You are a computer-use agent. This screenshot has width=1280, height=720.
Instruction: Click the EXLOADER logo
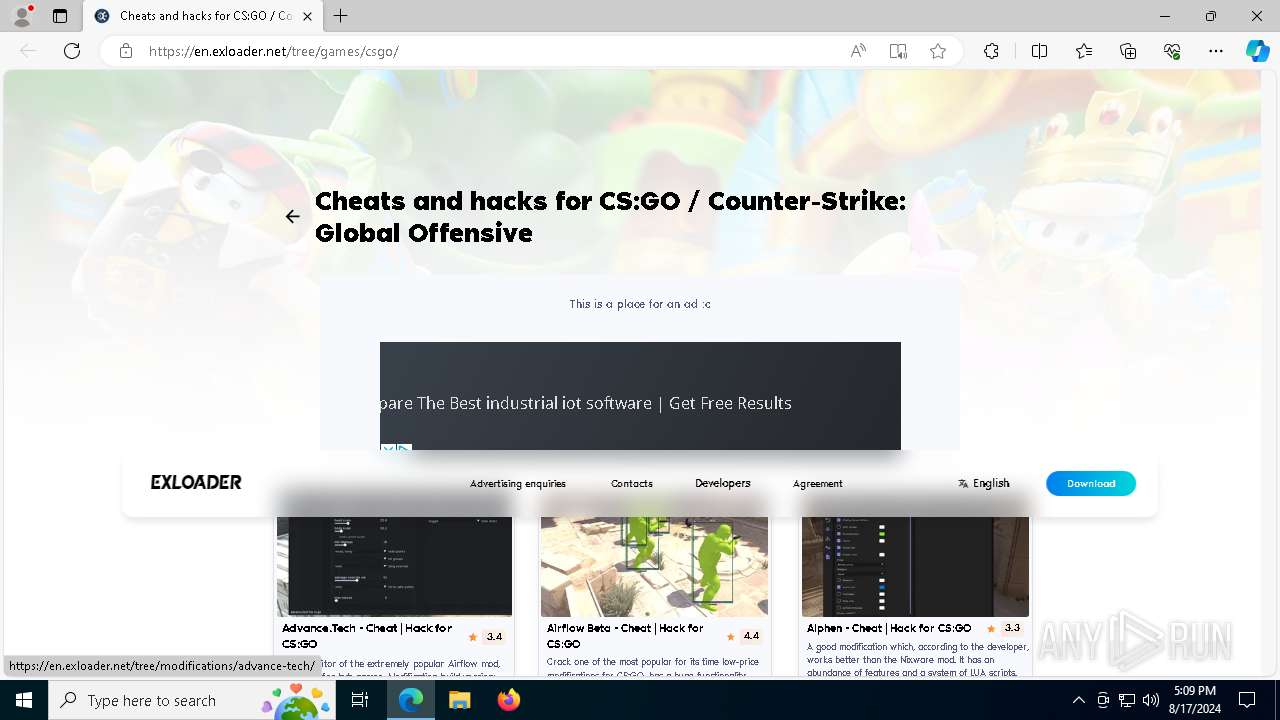tap(196, 482)
